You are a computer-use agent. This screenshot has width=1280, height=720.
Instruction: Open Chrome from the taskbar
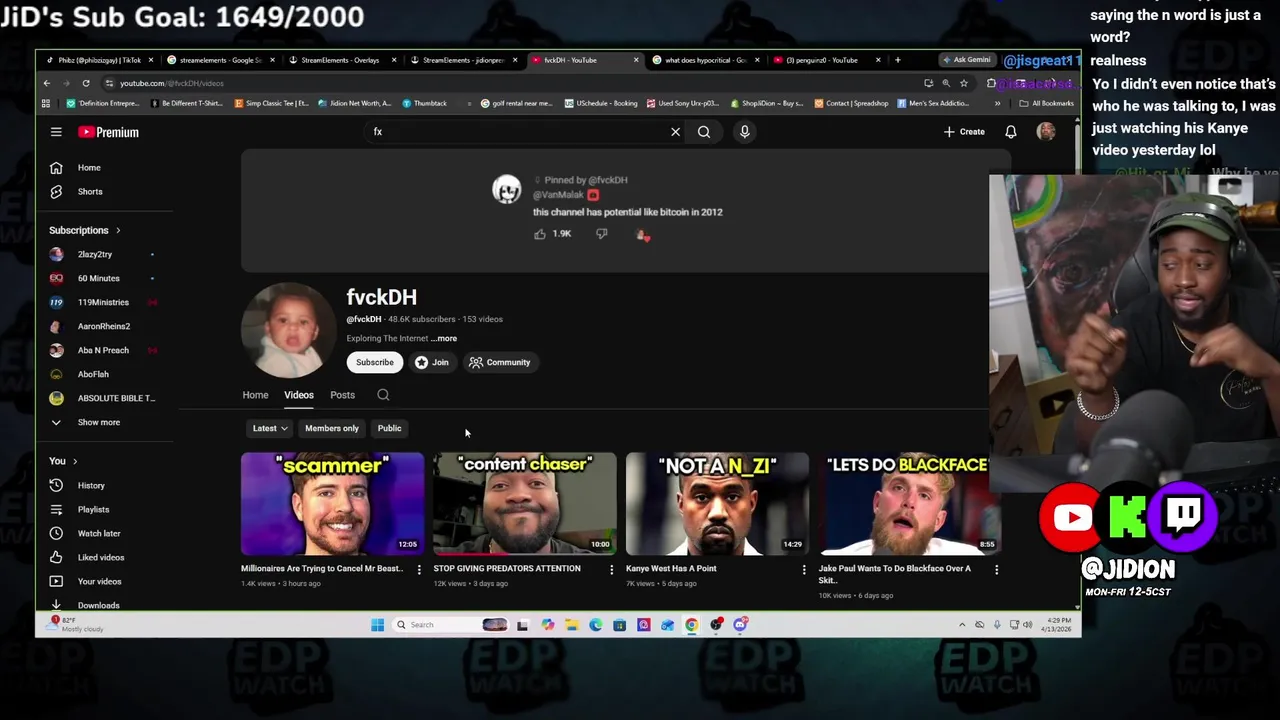point(691,625)
